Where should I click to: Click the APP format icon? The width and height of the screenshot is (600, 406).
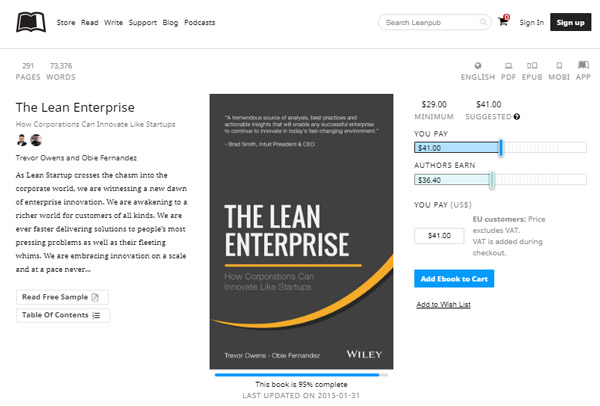(585, 65)
